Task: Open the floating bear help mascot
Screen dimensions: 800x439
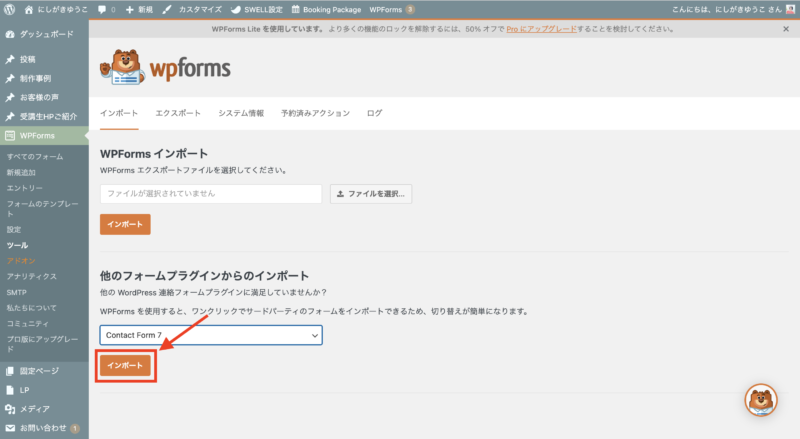Action: pos(761,400)
